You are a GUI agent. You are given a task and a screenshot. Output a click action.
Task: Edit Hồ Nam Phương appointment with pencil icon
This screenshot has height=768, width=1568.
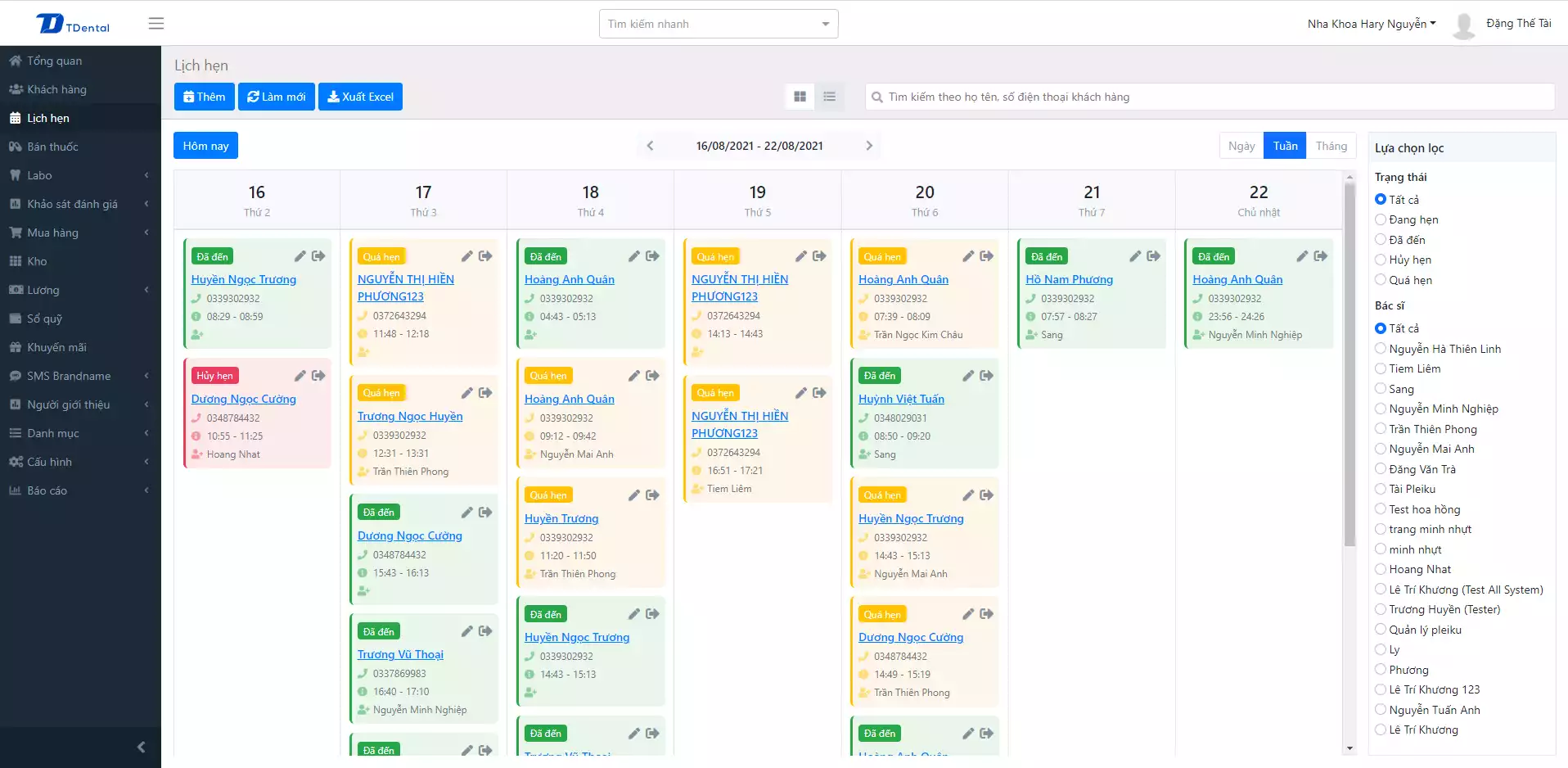pos(1134,256)
